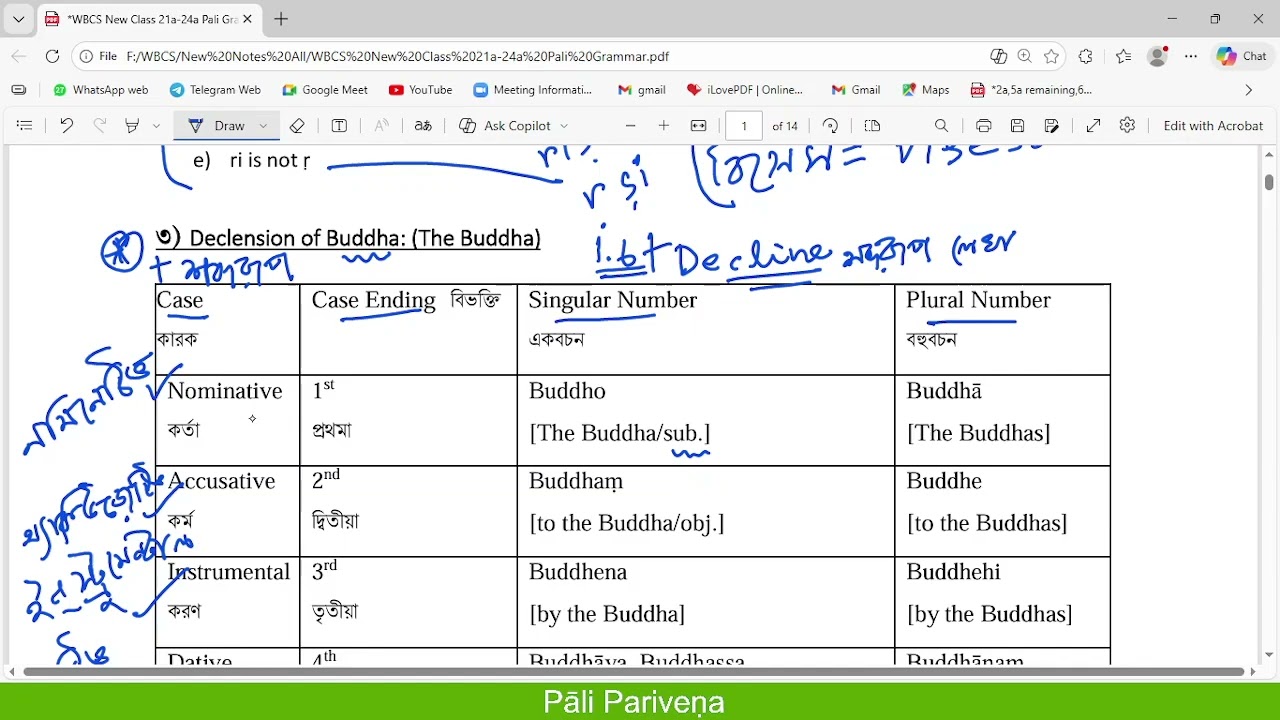Screen dimensions: 1280x720
Task: Open Telegram Web bookmark
Action: (215, 90)
